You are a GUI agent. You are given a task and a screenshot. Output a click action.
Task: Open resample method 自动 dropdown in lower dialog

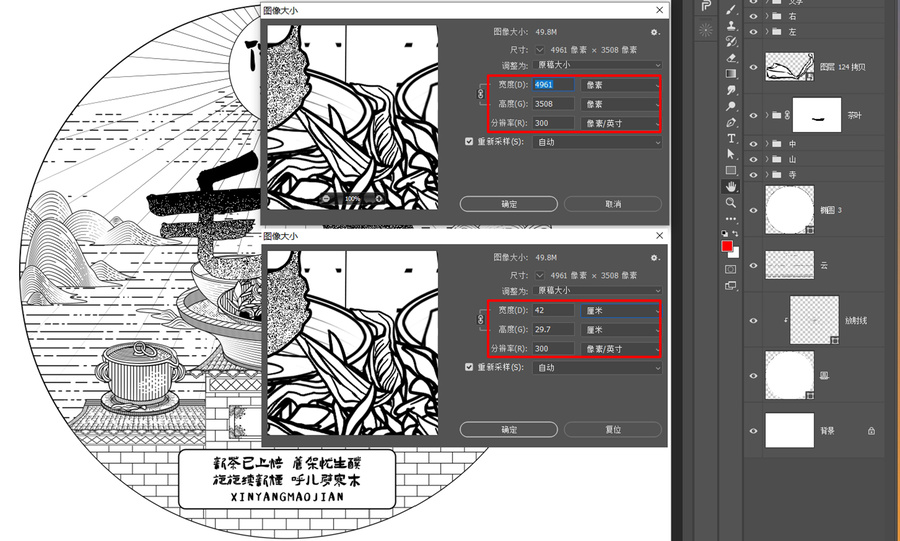597,367
